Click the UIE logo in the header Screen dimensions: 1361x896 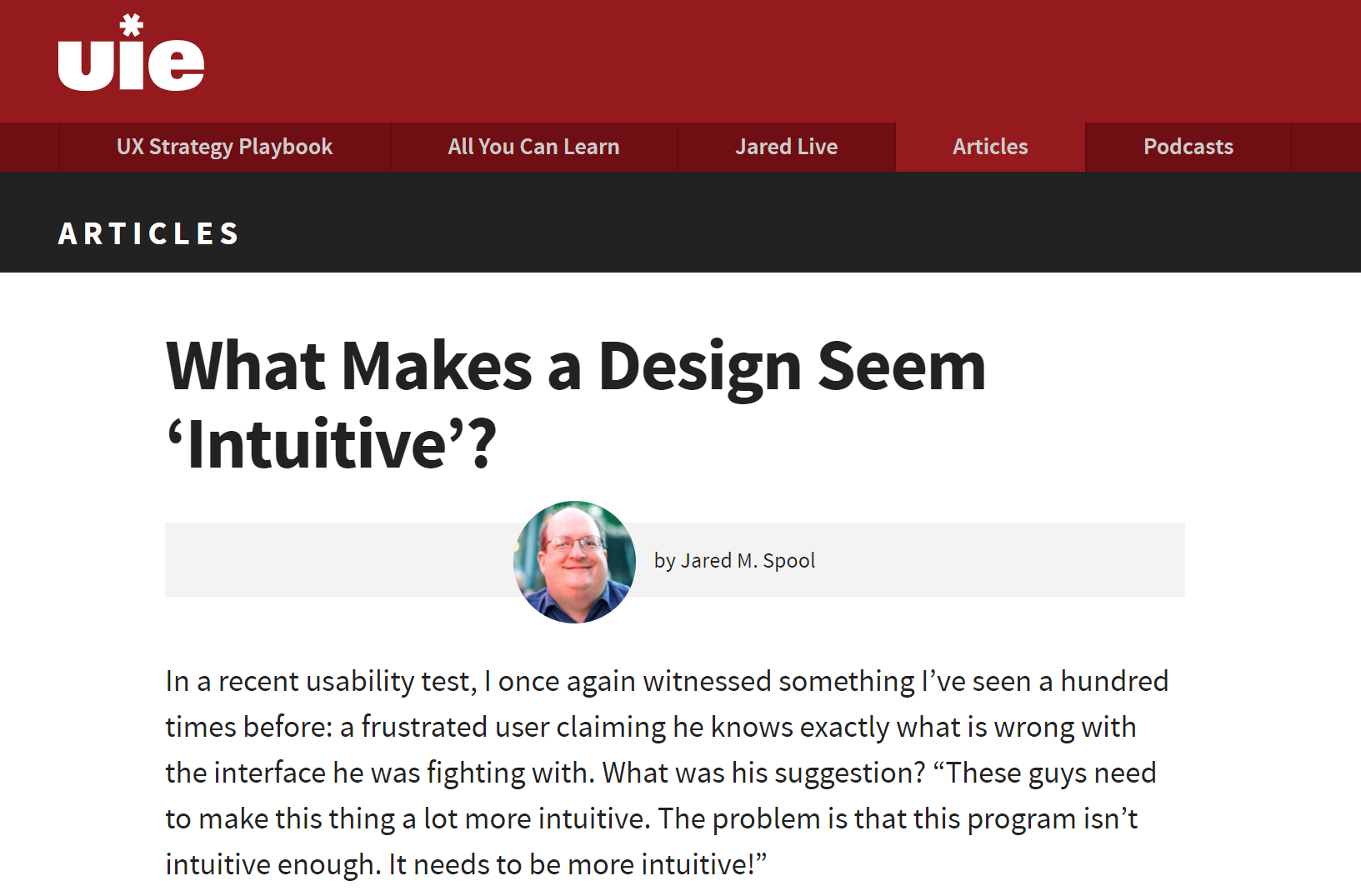point(131,53)
